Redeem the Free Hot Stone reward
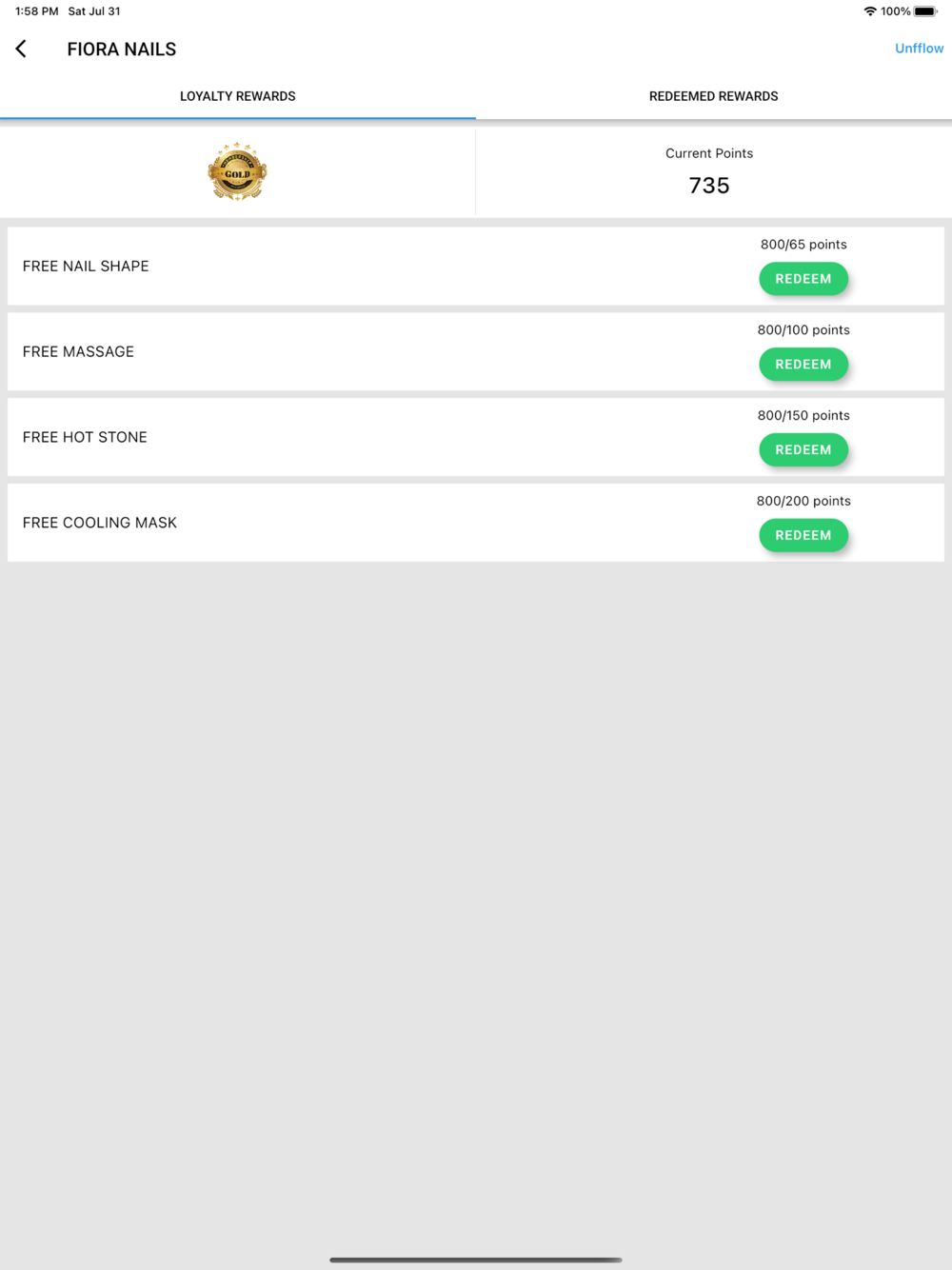This screenshot has height=1270, width=952. [803, 450]
